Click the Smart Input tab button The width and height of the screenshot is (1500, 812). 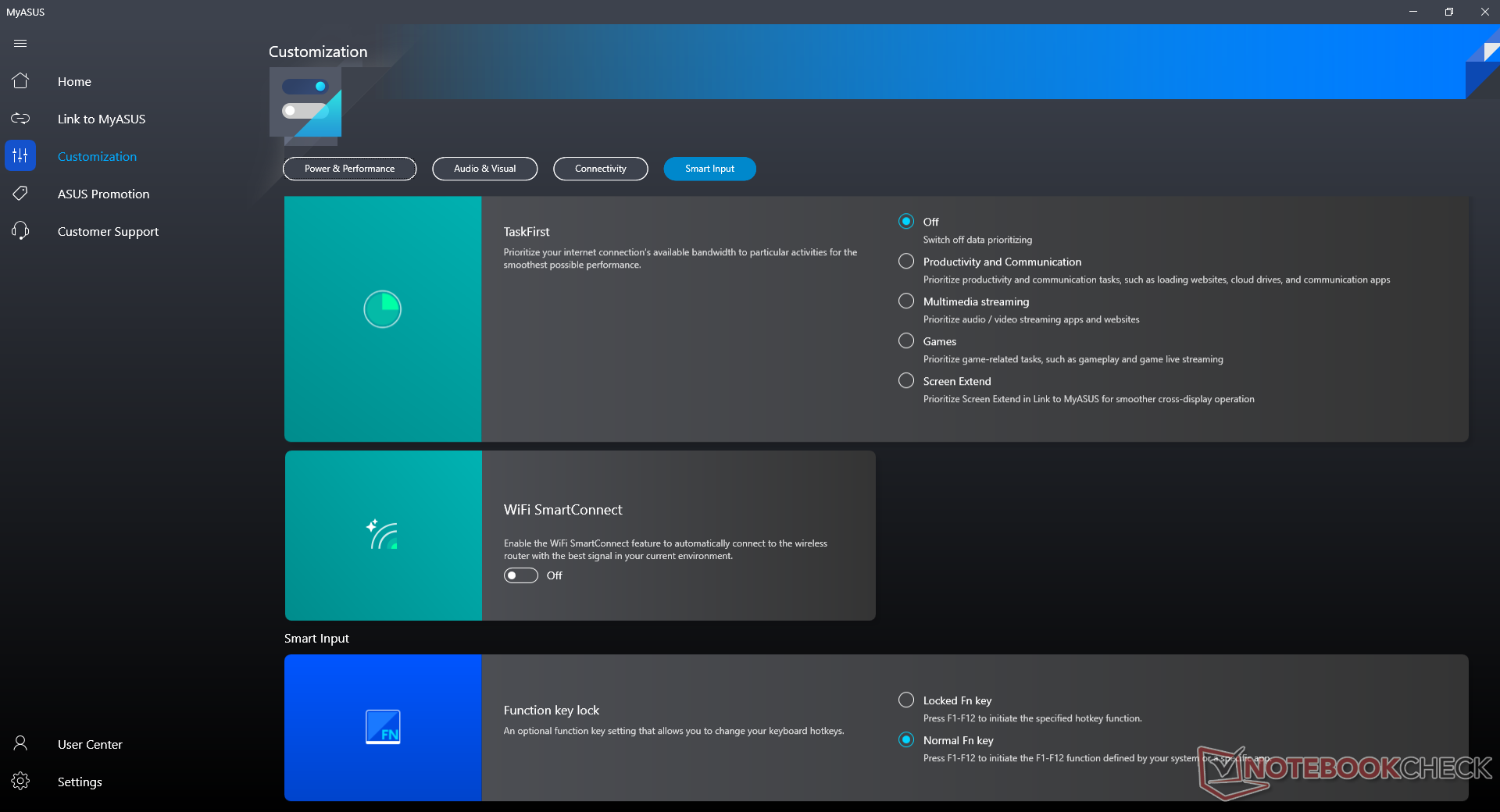pos(709,169)
